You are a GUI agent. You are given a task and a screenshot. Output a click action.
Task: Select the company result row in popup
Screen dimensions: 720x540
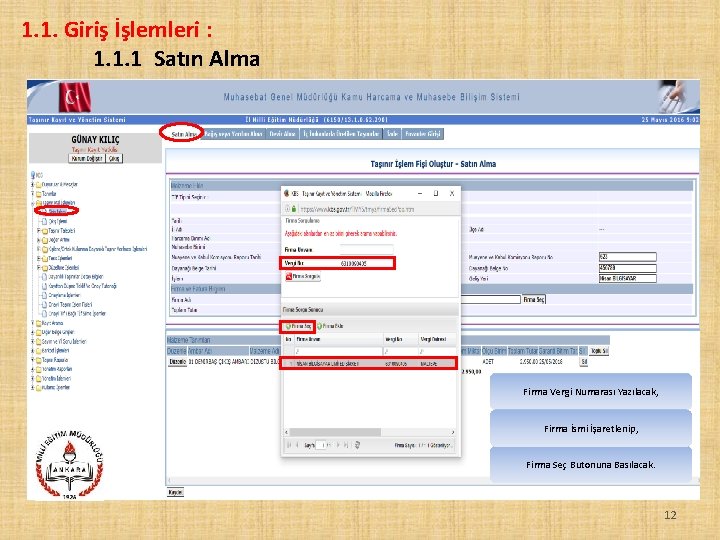point(369,363)
